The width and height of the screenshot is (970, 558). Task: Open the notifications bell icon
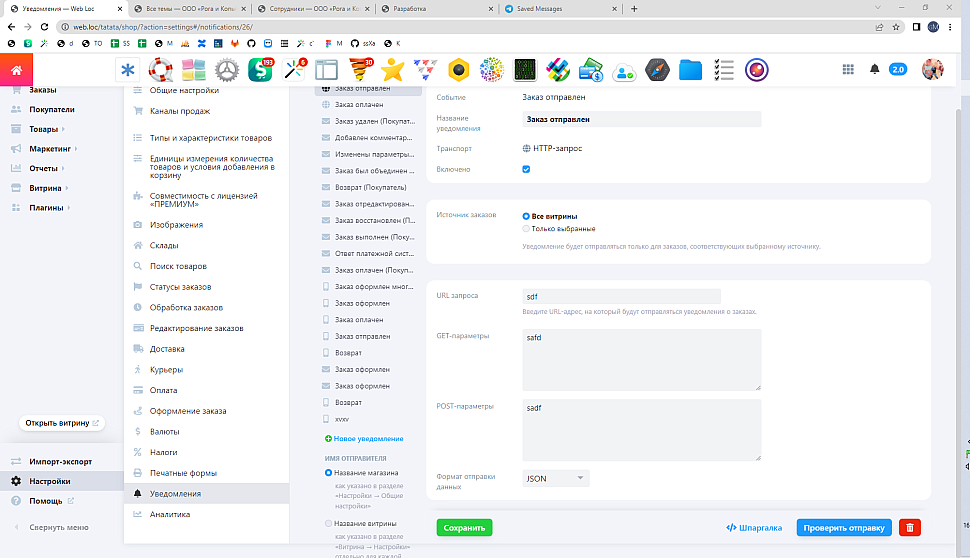click(875, 70)
